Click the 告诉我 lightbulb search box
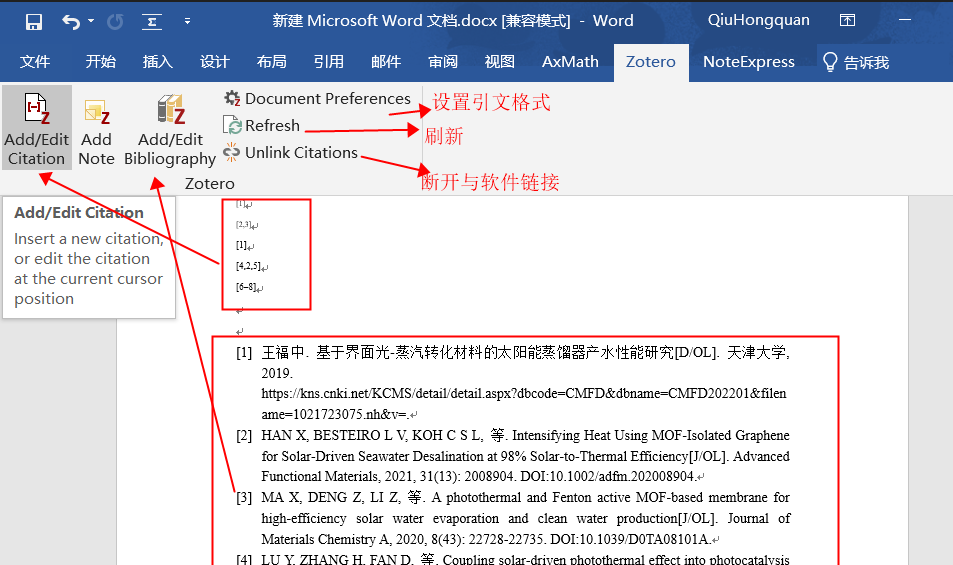This screenshot has height=565, width=953. [x=856, y=62]
